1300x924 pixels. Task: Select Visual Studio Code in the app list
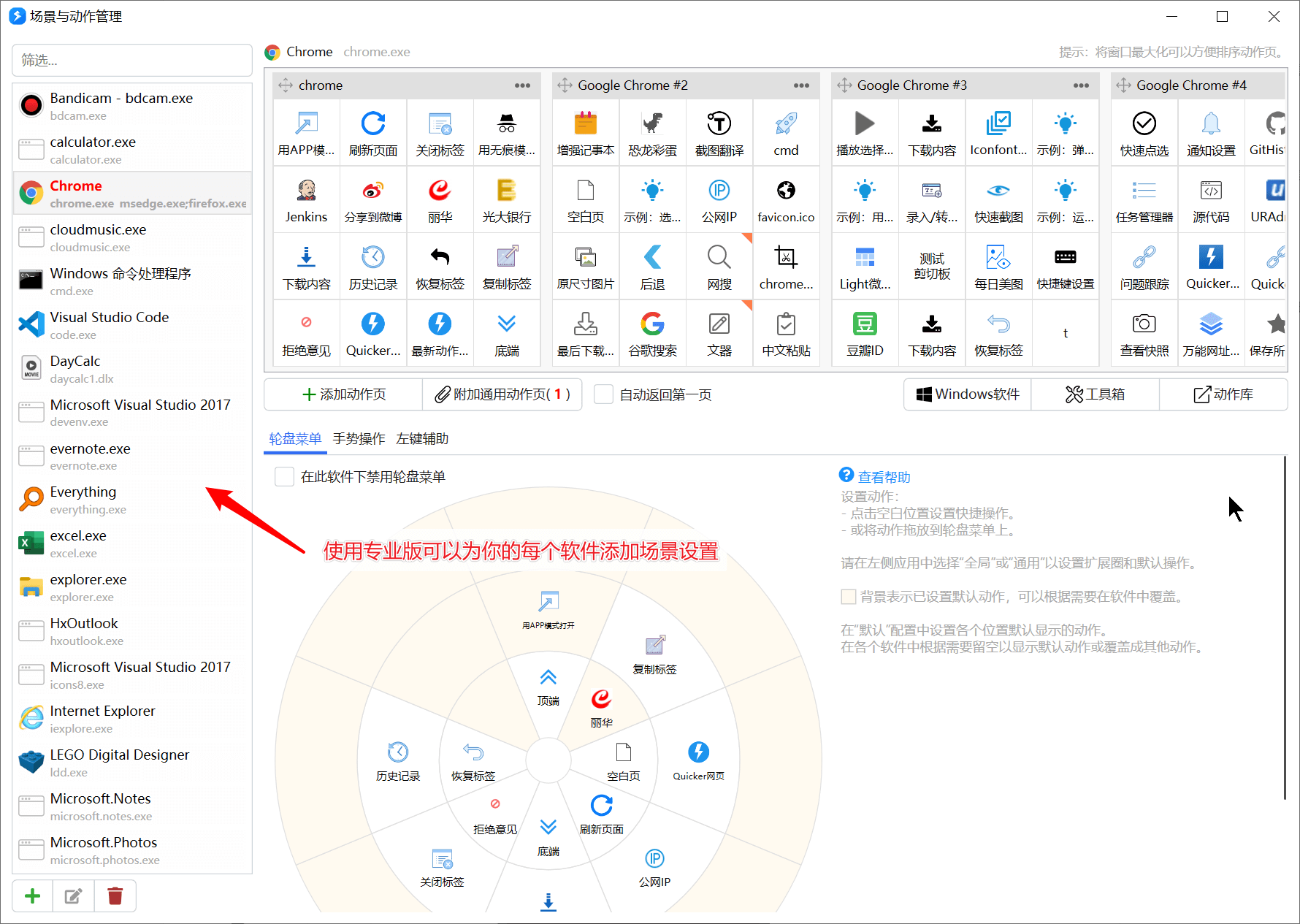pyautogui.click(x=132, y=325)
